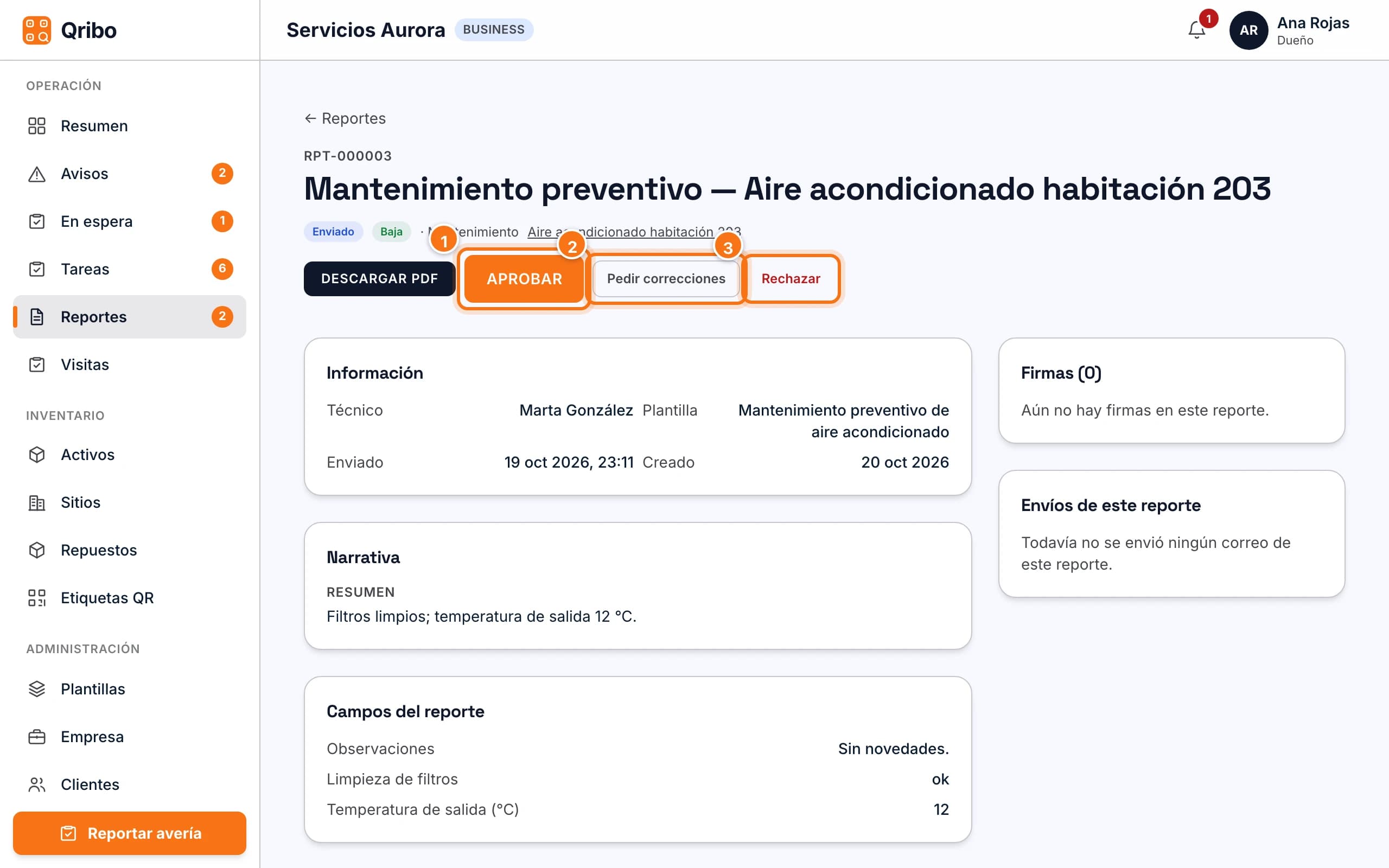1389x868 pixels.
Task: Click the Visitas clipboard icon
Action: point(37,364)
